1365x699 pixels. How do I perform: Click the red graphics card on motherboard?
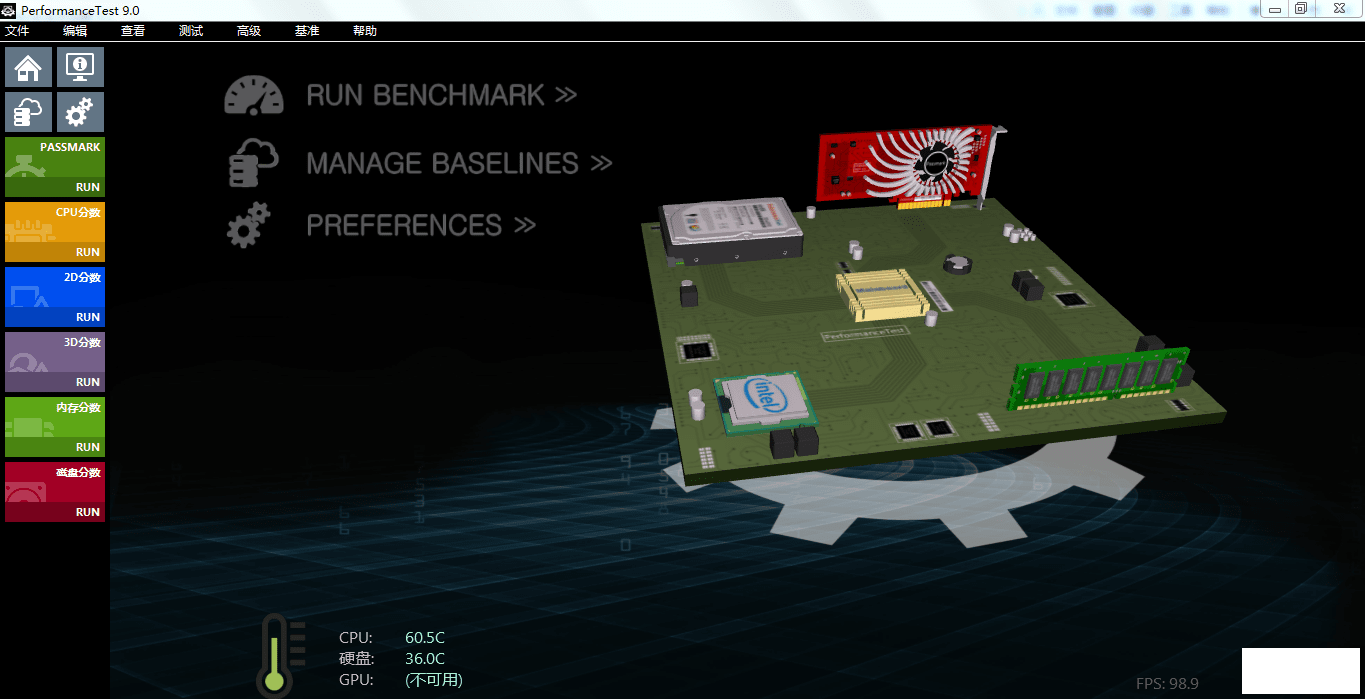[910, 166]
